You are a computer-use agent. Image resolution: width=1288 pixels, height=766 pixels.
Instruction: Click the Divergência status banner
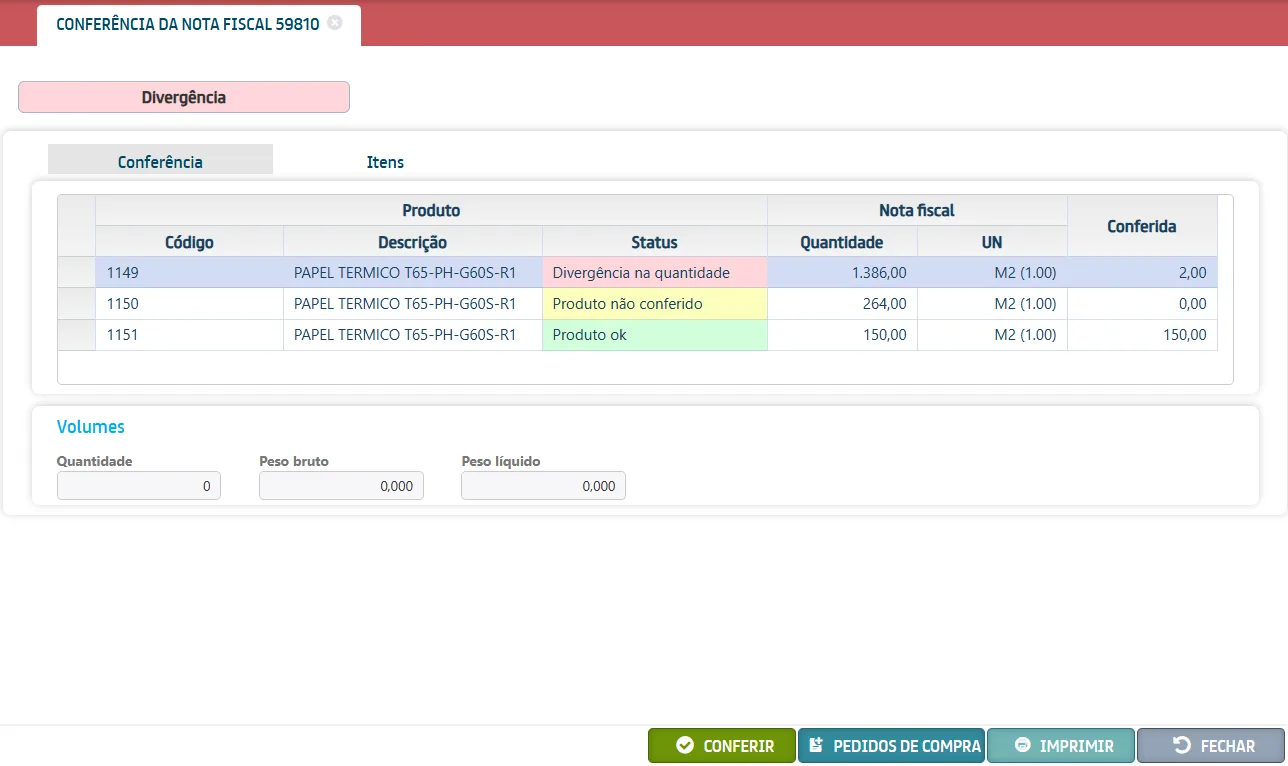184,97
